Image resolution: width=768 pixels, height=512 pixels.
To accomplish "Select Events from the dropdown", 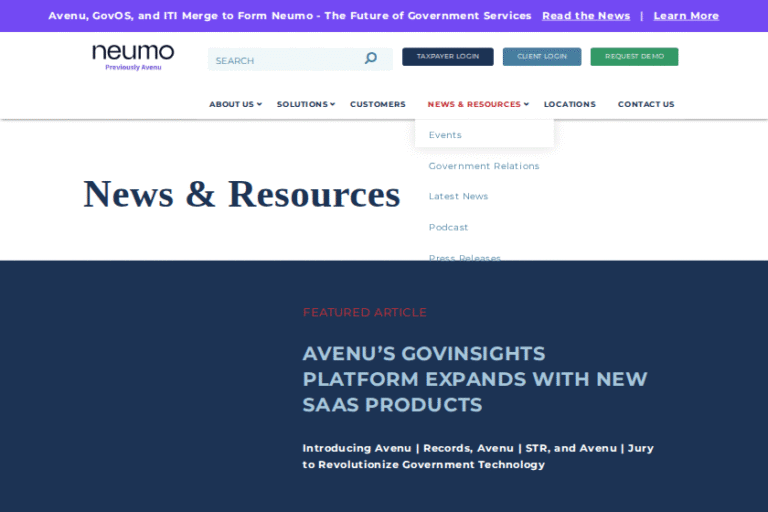I will (x=445, y=135).
